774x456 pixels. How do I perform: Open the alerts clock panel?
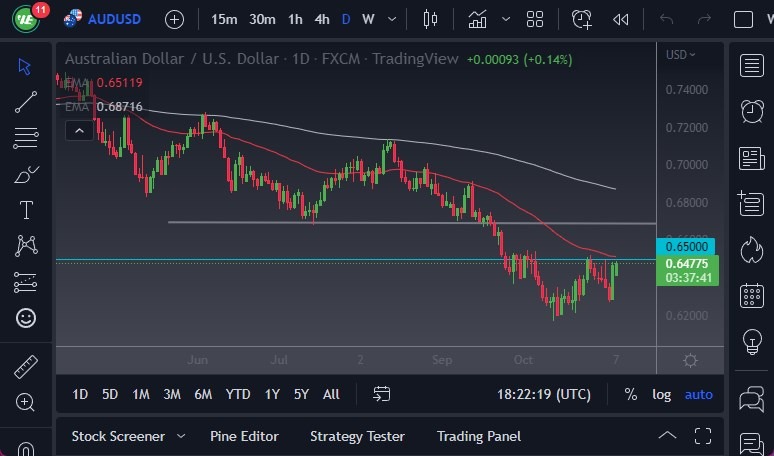751,111
